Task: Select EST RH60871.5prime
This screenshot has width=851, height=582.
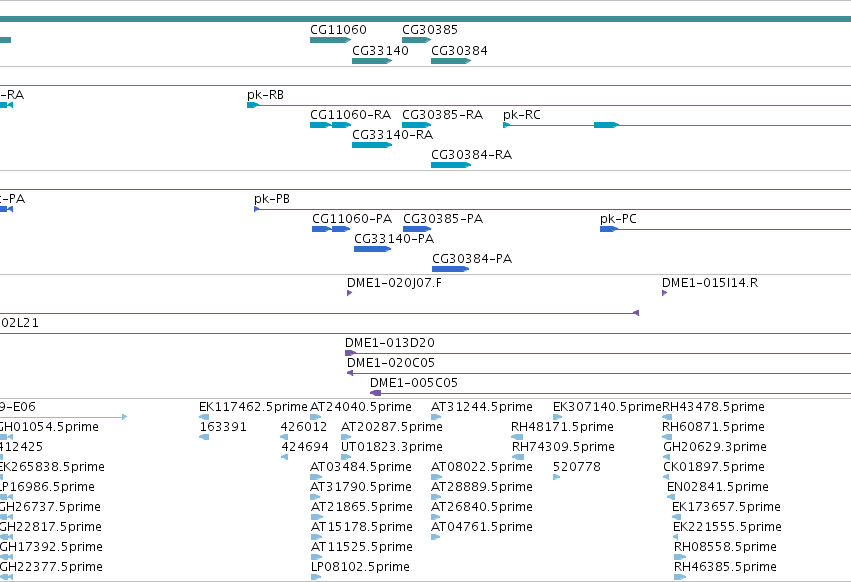Action: point(667,438)
